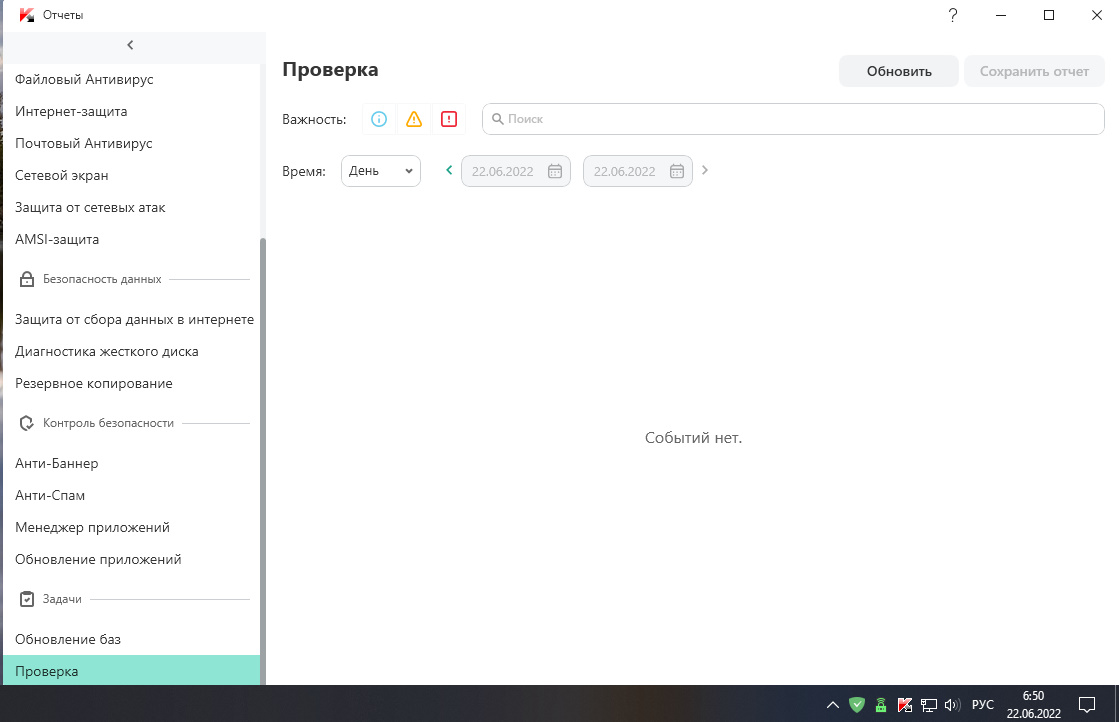Open the start date calendar picker icon

click(x=555, y=171)
